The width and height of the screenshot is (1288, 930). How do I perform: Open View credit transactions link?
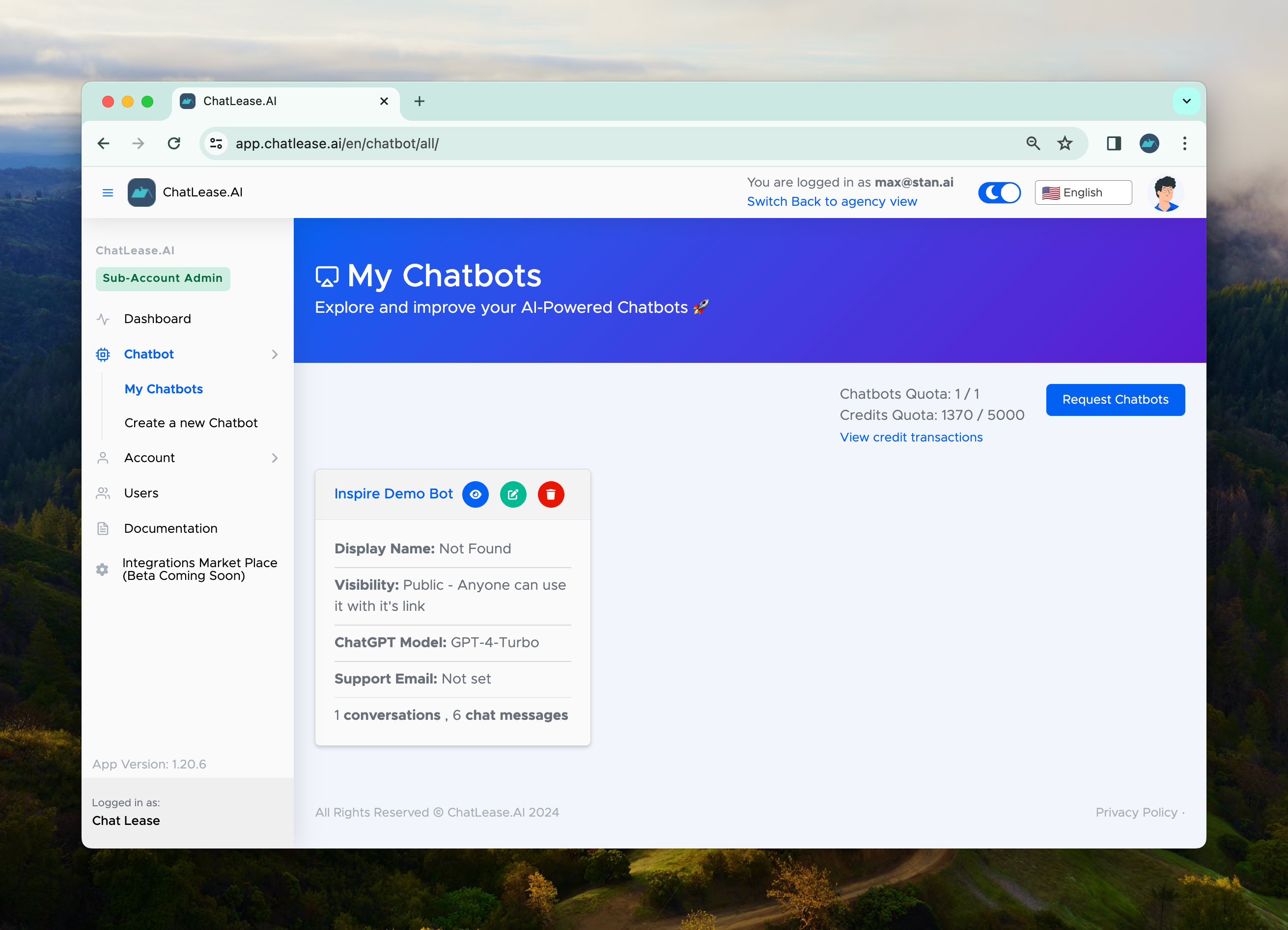911,437
